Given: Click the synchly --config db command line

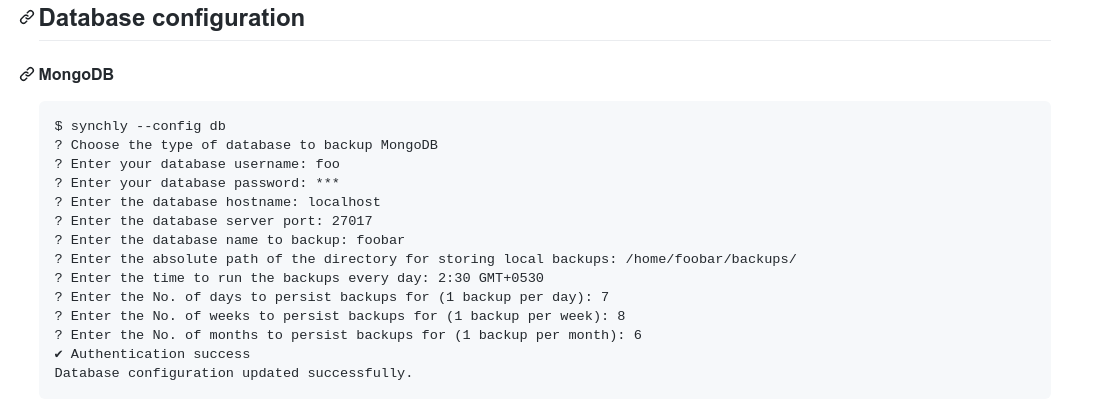Looking at the screenshot, I should [140, 126].
